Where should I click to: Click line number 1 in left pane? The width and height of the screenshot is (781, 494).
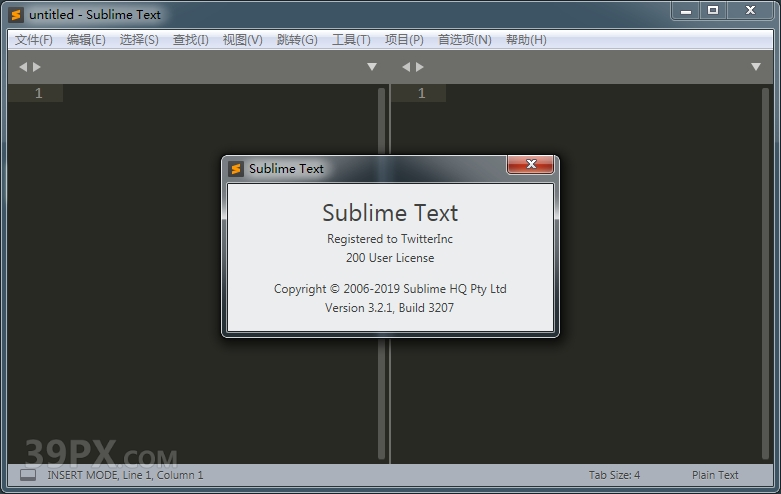[38, 93]
